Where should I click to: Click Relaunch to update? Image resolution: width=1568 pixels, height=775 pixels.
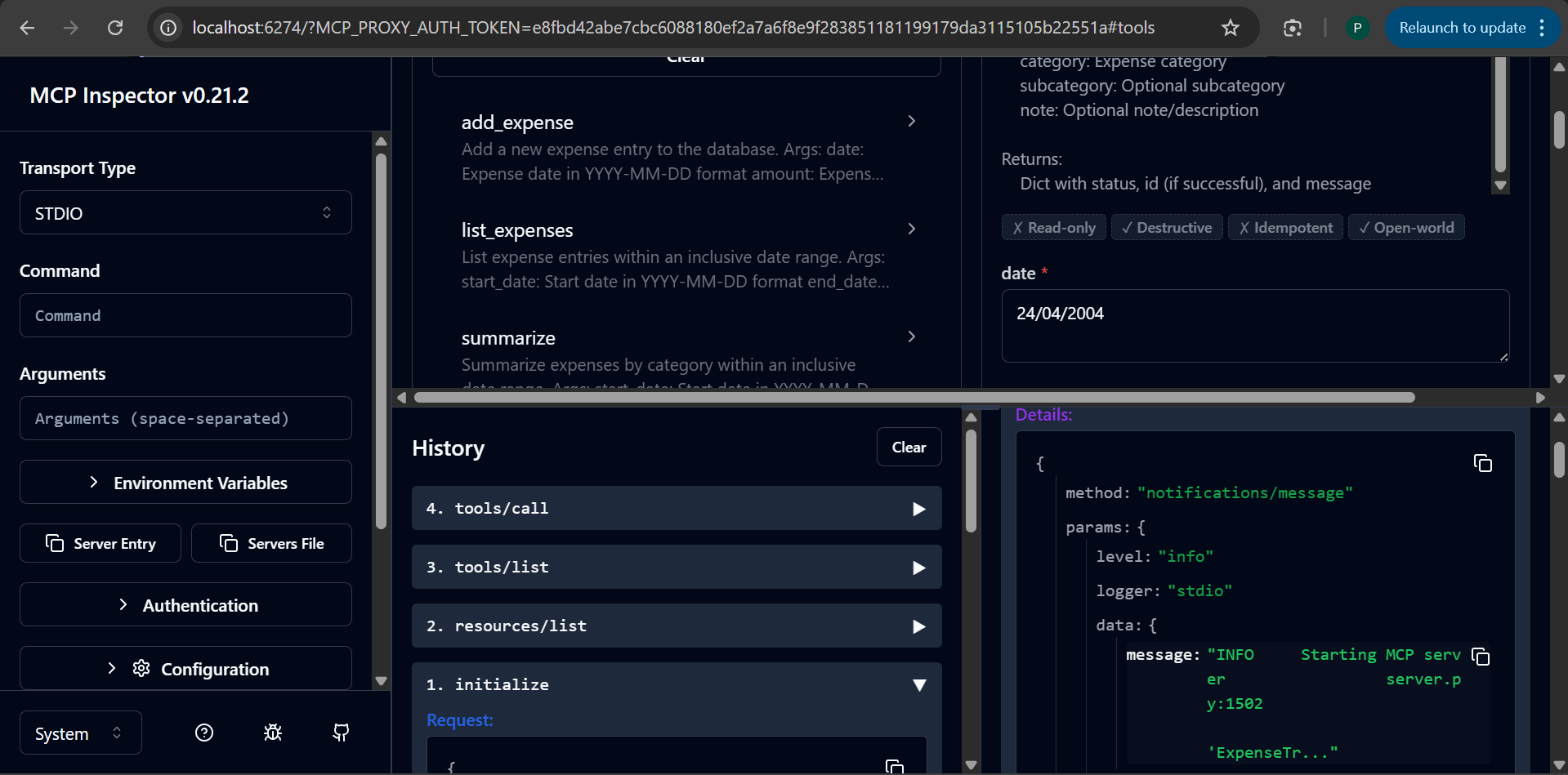pos(1462,28)
